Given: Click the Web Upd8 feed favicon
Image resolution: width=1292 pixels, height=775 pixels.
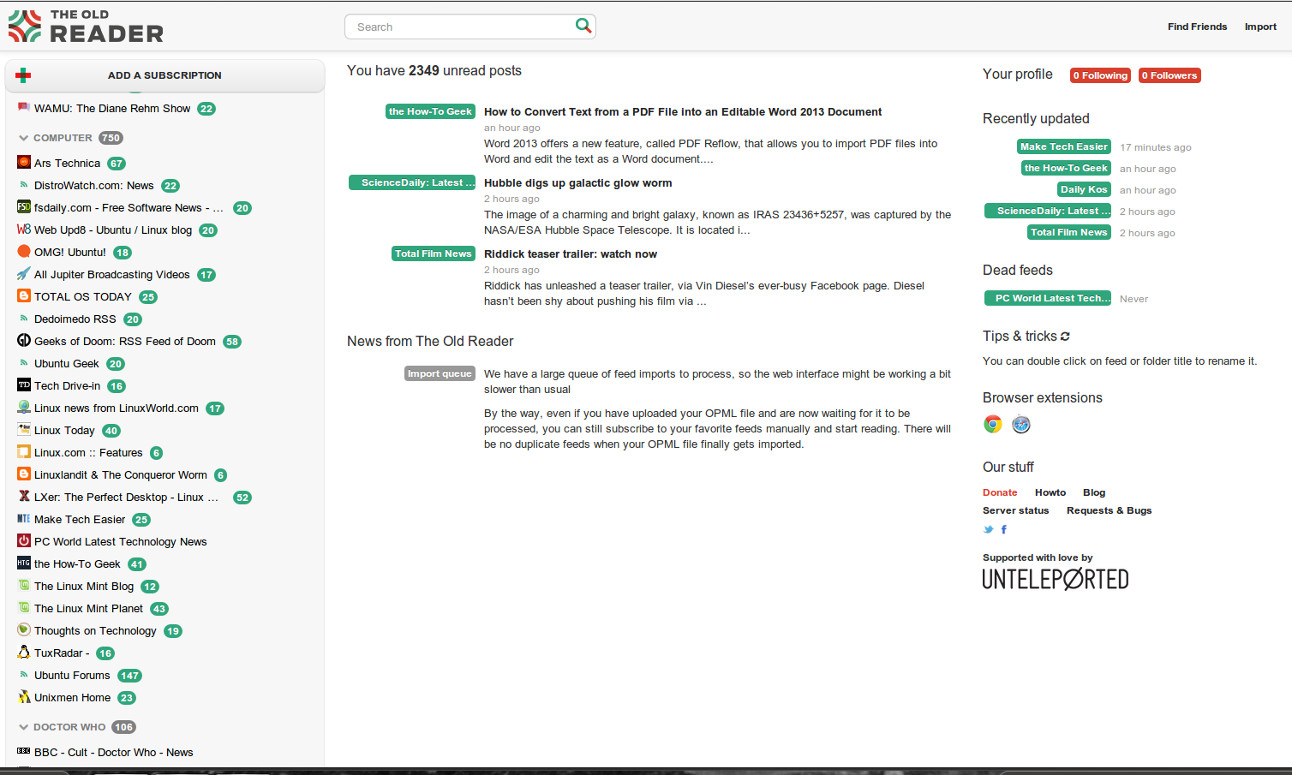Looking at the screenshot, I should click(24, 229).
